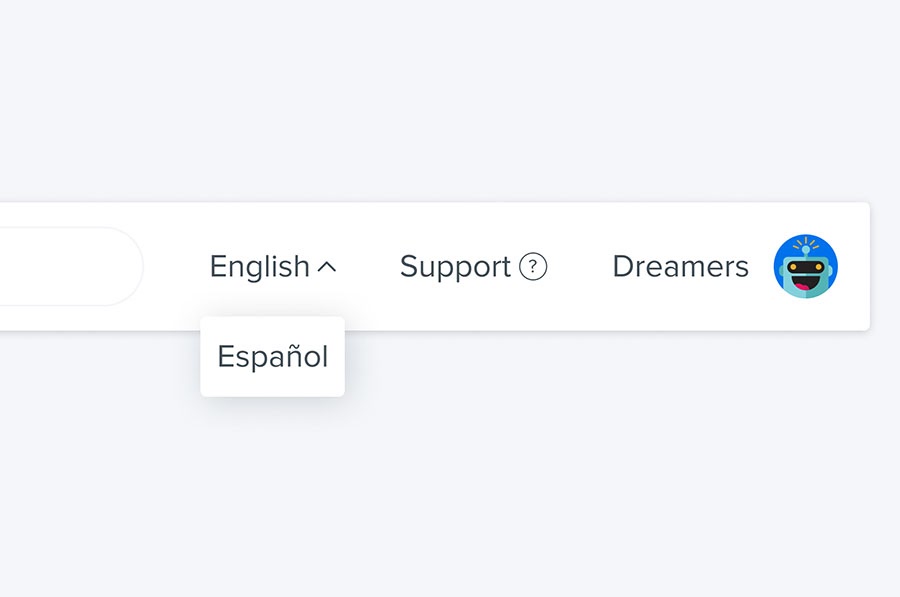900x597 pixels.
Task: Click the round avatar next to Dreamers
Action: pyautogui.click(x=805, y=266)
